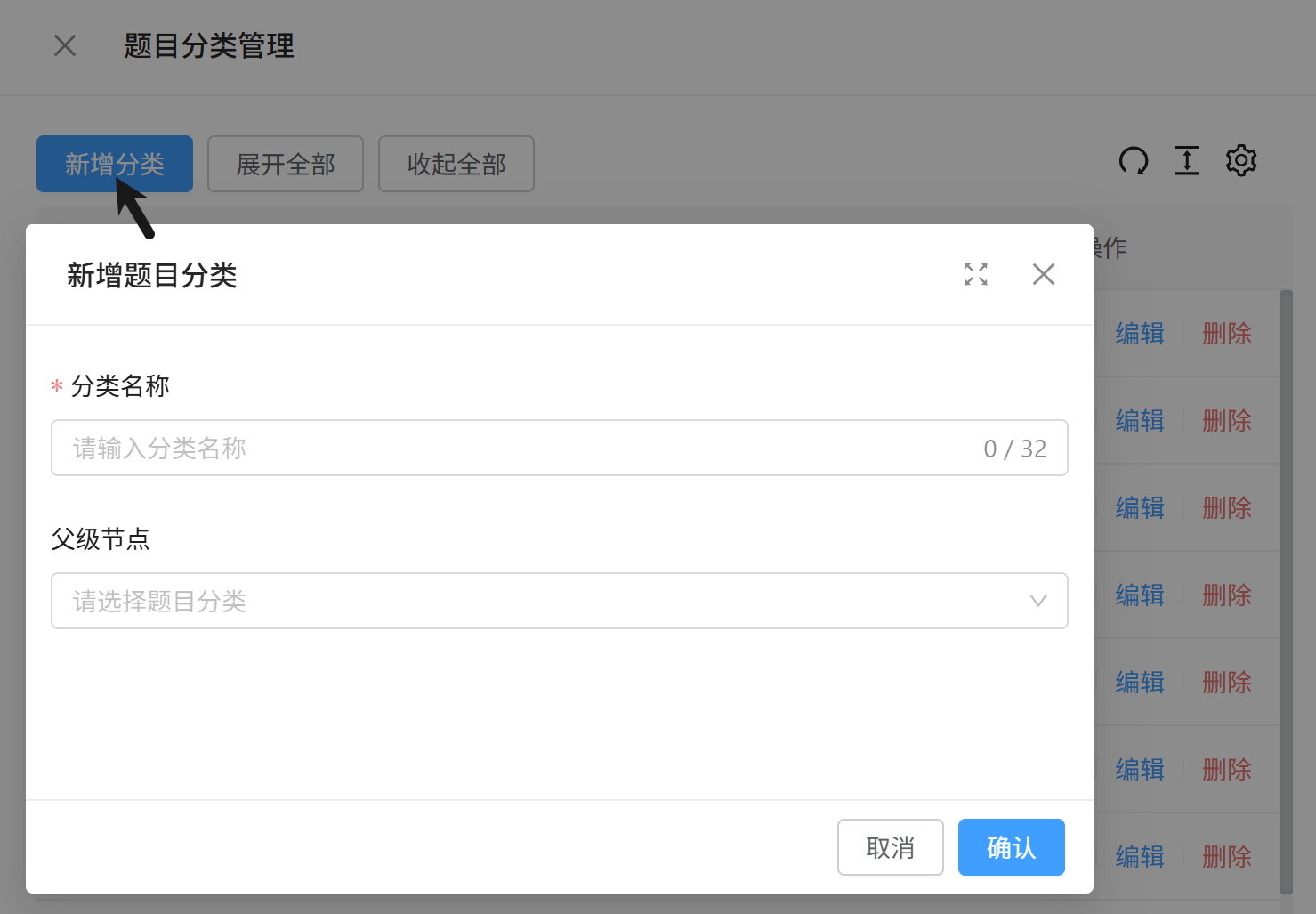Screen dimensions: 1316x914
Task: Expand the 父级节点 dropdown arrow
Action: [x=1037, y=601]
